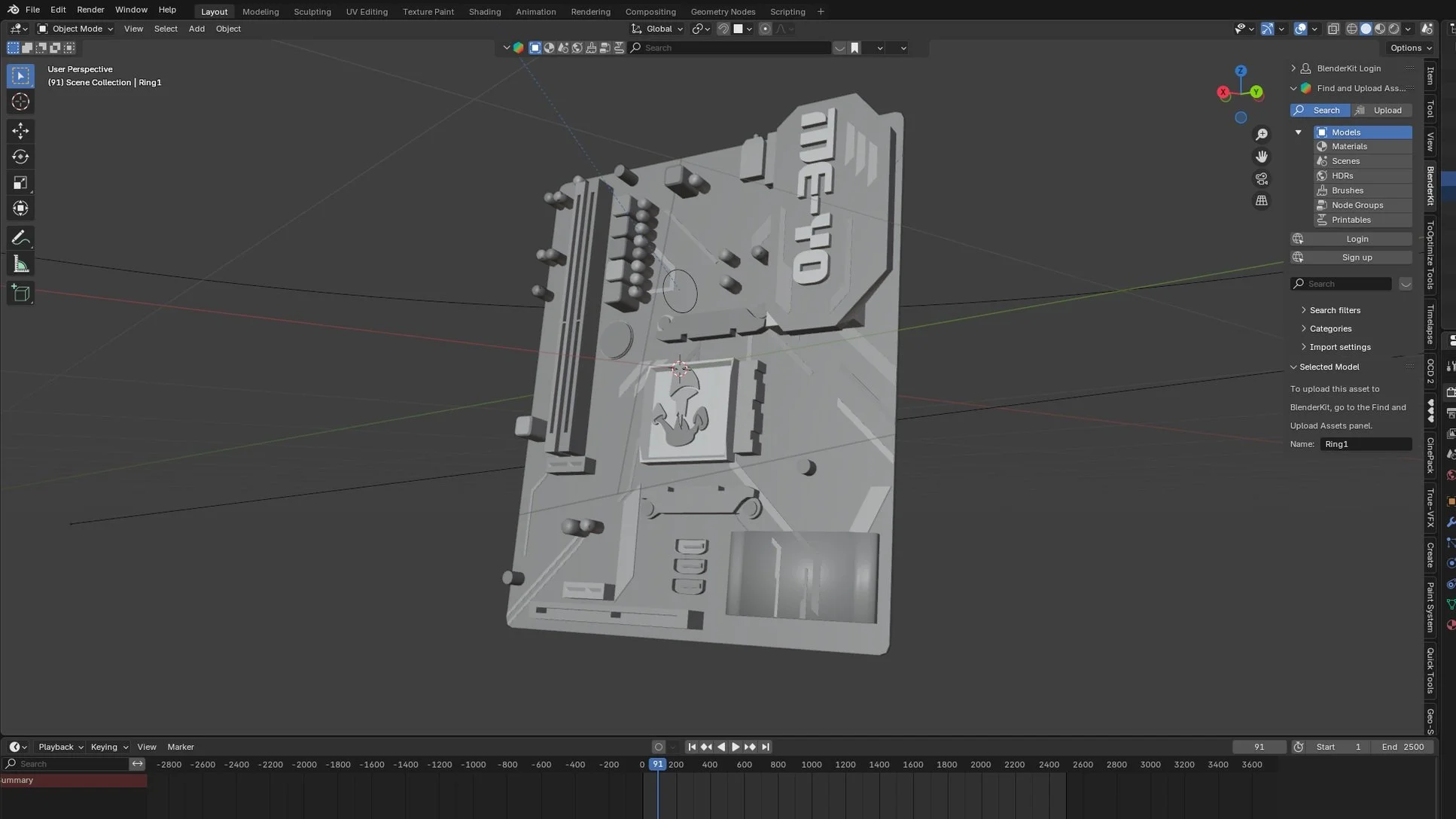Click the BlenderKit Login button
This screenshot has height=819, width=1456.
tap(1357, 239)
